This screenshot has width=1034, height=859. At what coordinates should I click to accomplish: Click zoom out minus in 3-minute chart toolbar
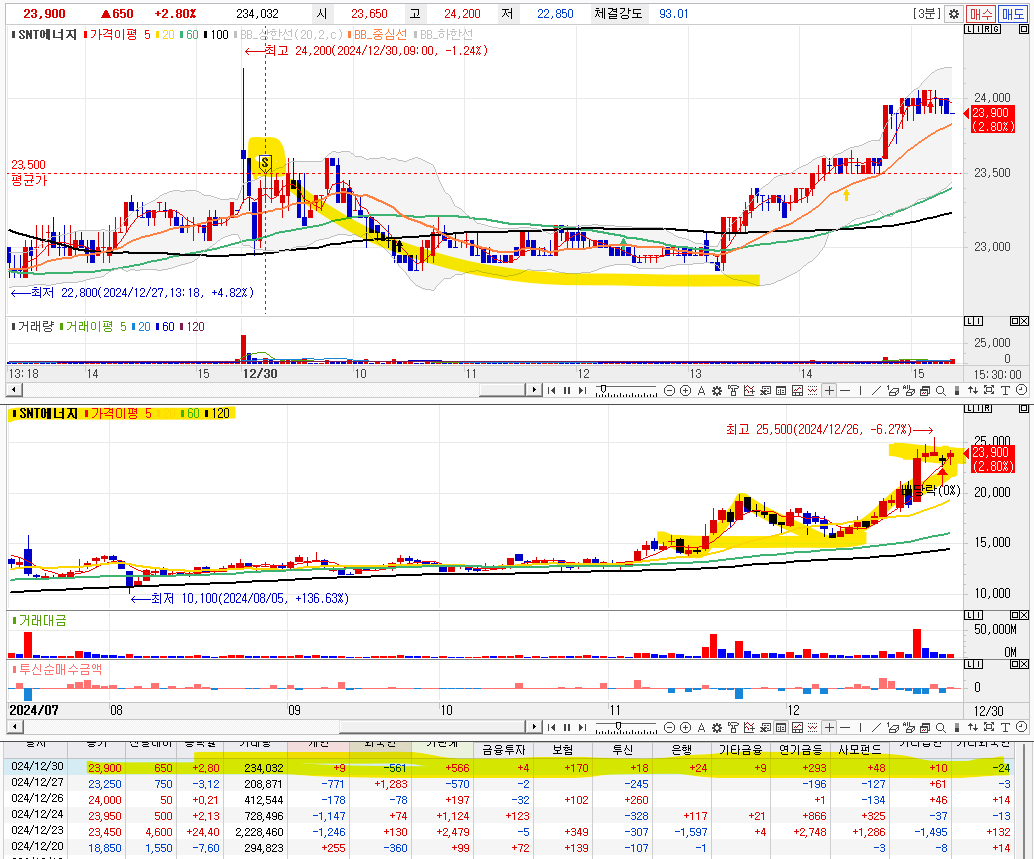669,390
